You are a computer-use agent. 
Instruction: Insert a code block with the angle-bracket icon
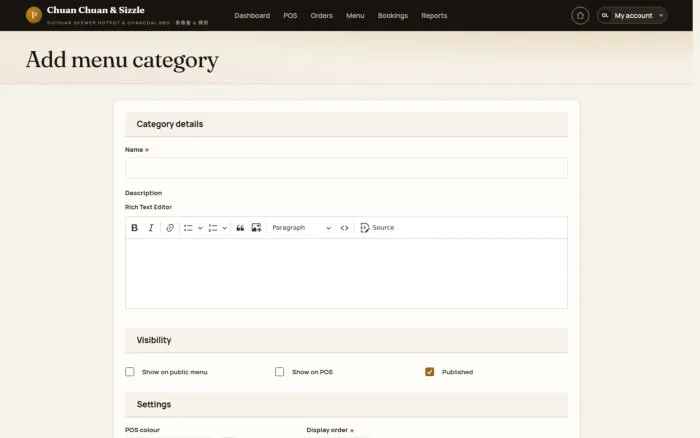coord(344,228)
